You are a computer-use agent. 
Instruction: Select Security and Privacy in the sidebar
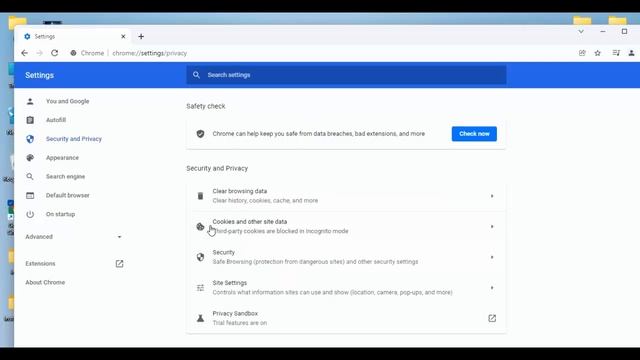click(x=74, y=139)
